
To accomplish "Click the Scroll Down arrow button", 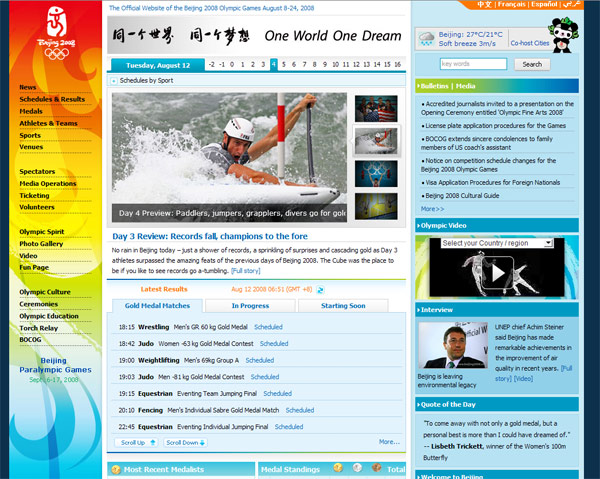I will pos(186,443).
